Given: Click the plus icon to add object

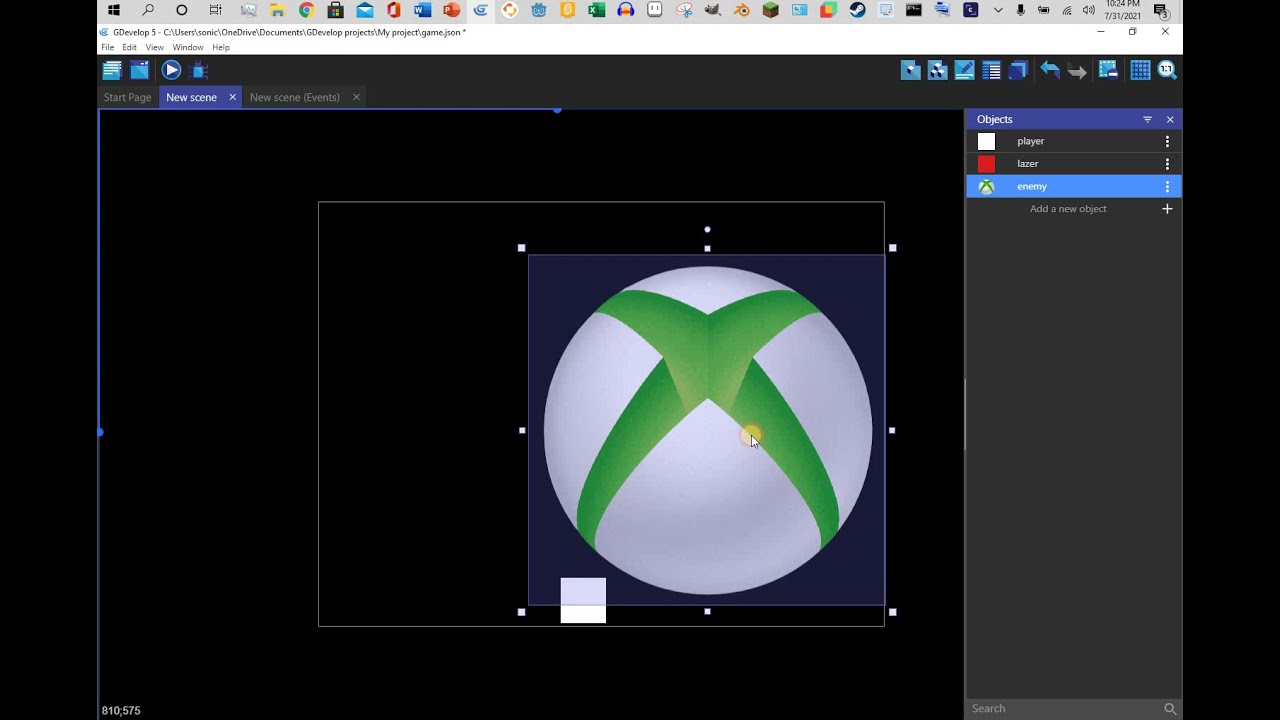Looking at the screenshot, I should 1167,209.
